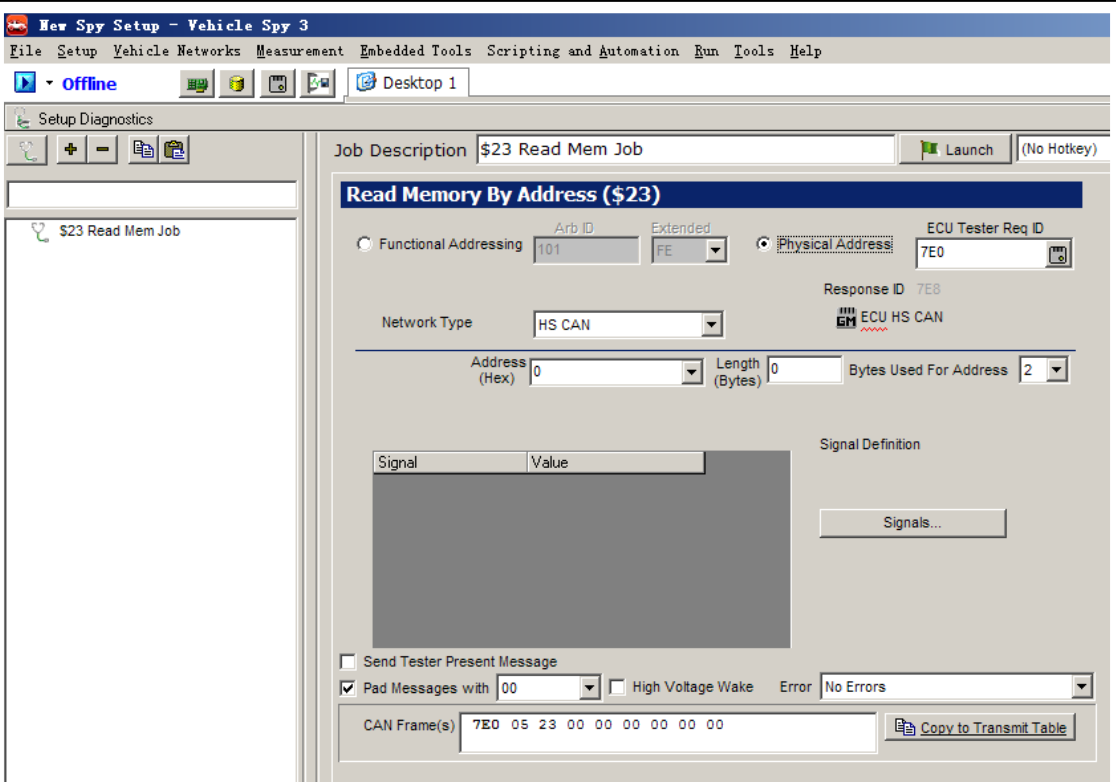Enable Send Tester Present Message checkbox
Screen dimensions: 1116x782
[x=348, y=662]
